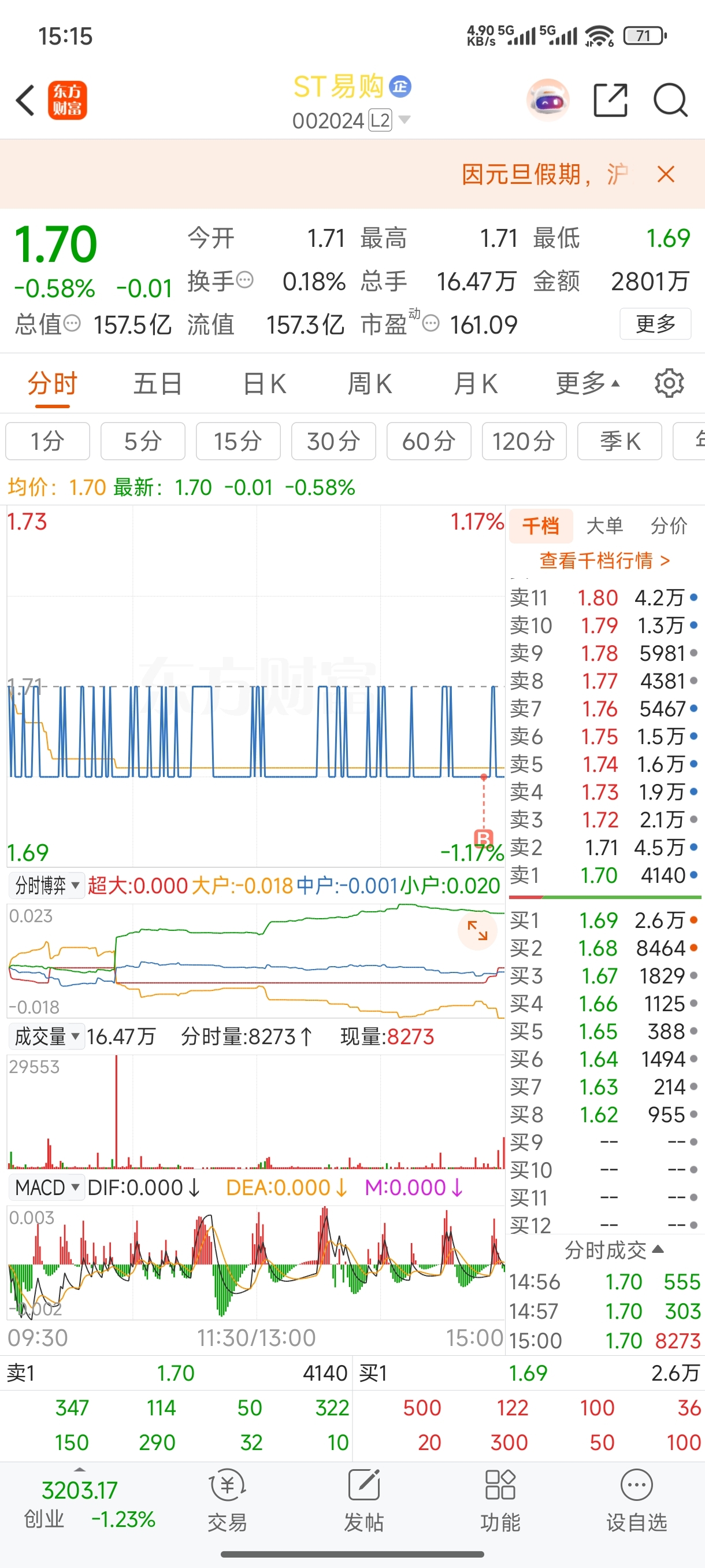Select the 千档 order book tab
The width and height of the screenshot is (705, 1568).
click(x=540, y=526)
